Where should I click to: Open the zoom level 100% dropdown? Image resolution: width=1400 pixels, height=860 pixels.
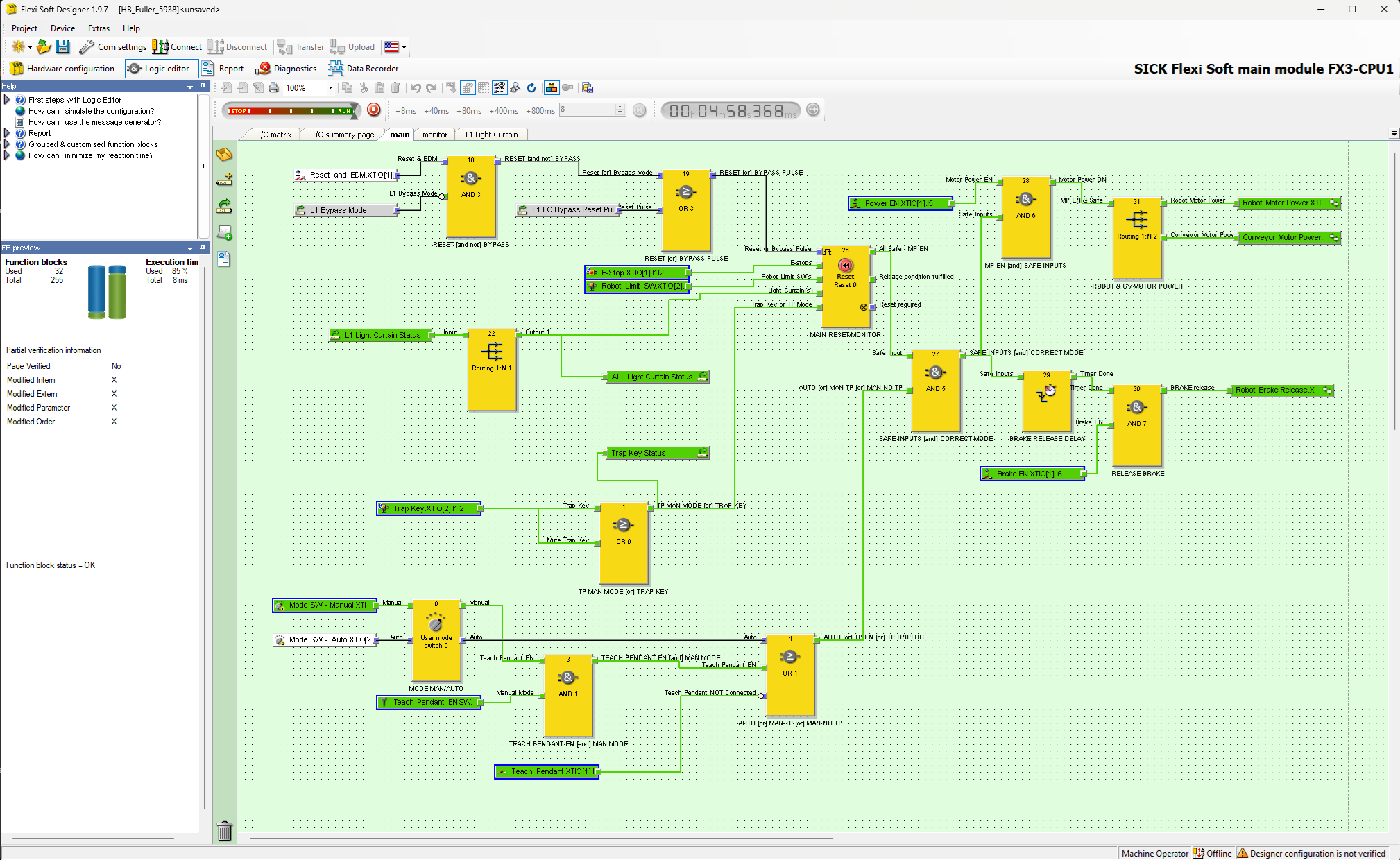pos(330,88)
